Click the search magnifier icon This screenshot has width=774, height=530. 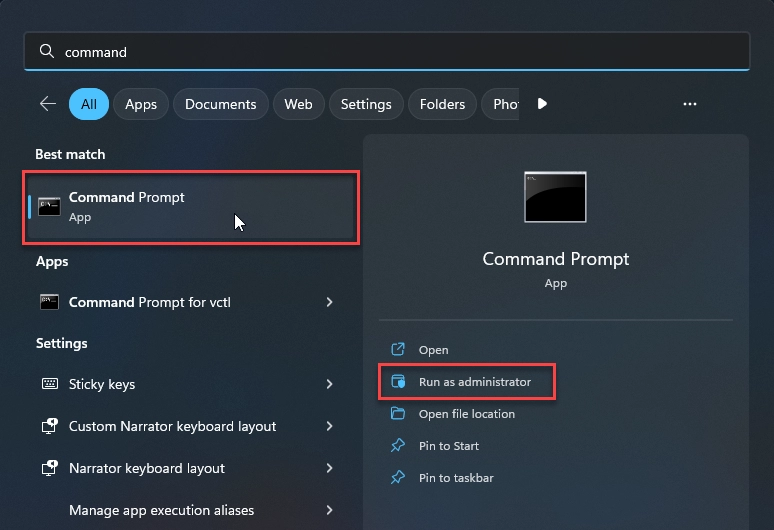click(x=47, y=51)
